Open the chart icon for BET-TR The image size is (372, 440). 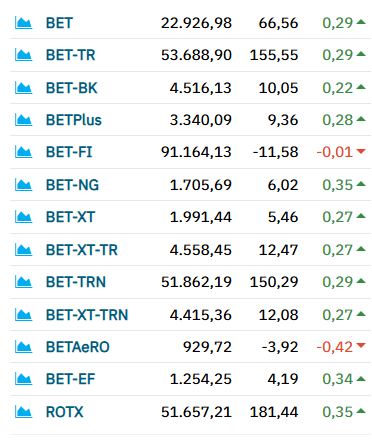[x=24, y=55]
